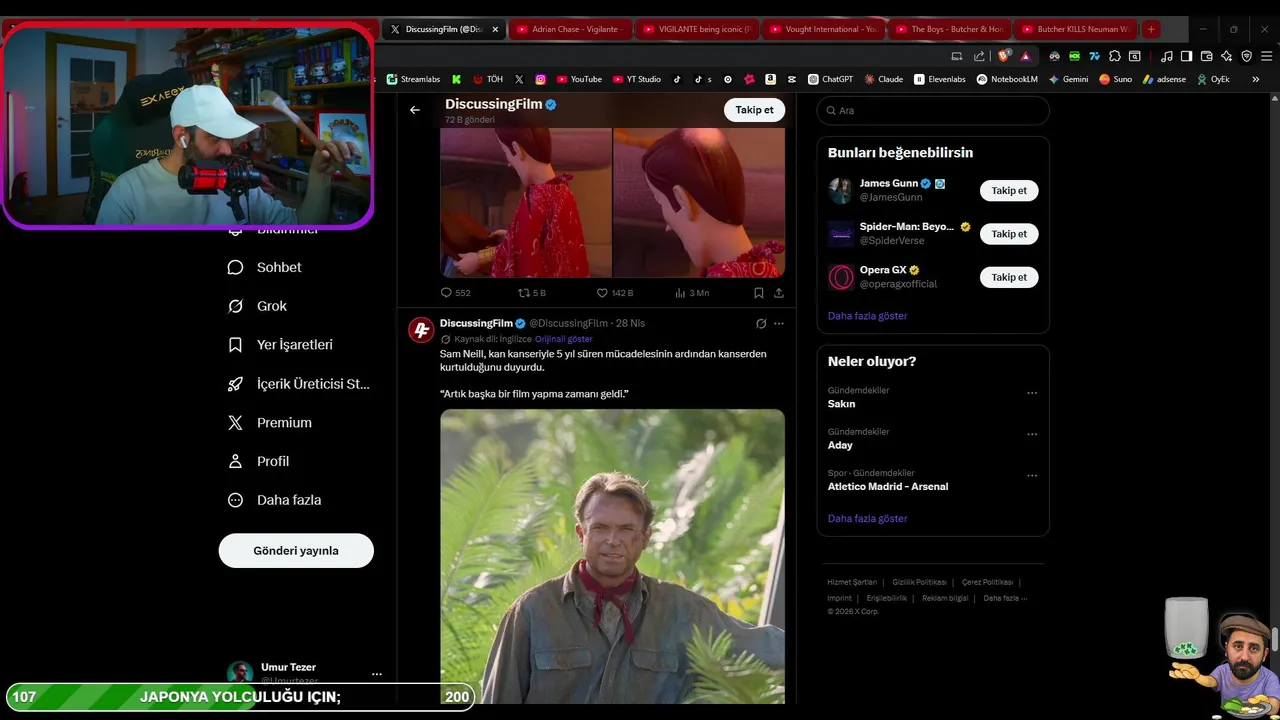Open the Sakın trending topic
Screen dimensions: 1280x720
(x=841, y=404)
